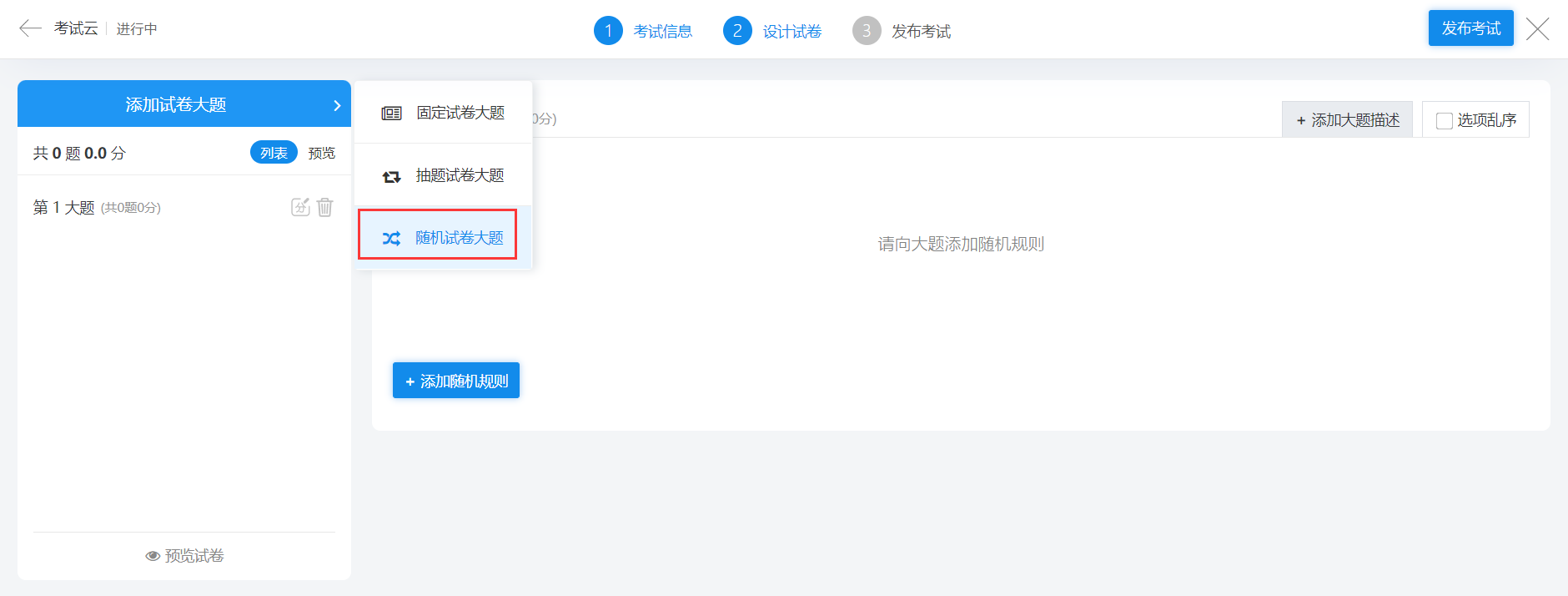Viewport: 1568px width, 596px height.
Task: Click the 抽题试卷大题 swap arrows icon
Action: (391, 176)
